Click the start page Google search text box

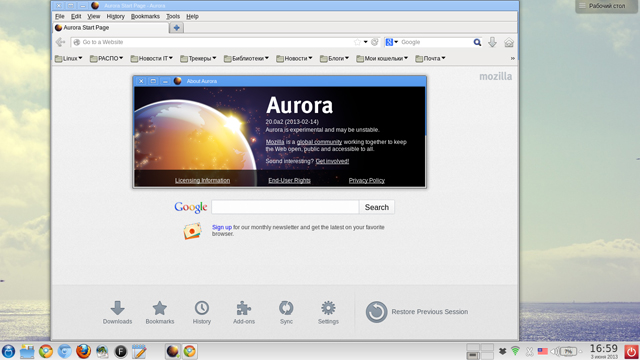285,207
